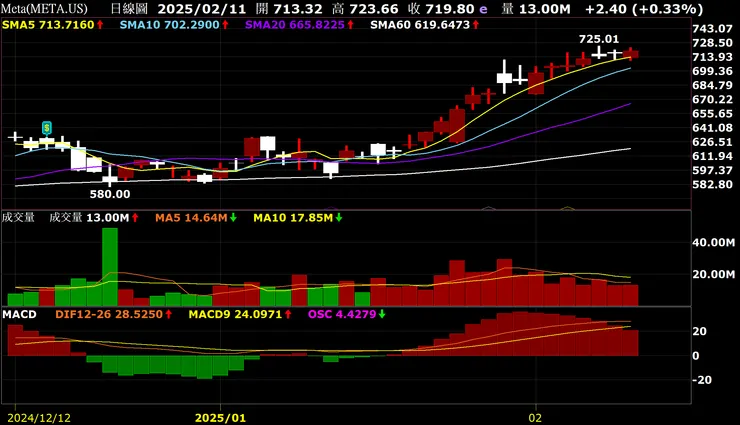Screen dimensions: 740x425
Task: Click the OSC 4.4279 legend
Action: (347, 314)
